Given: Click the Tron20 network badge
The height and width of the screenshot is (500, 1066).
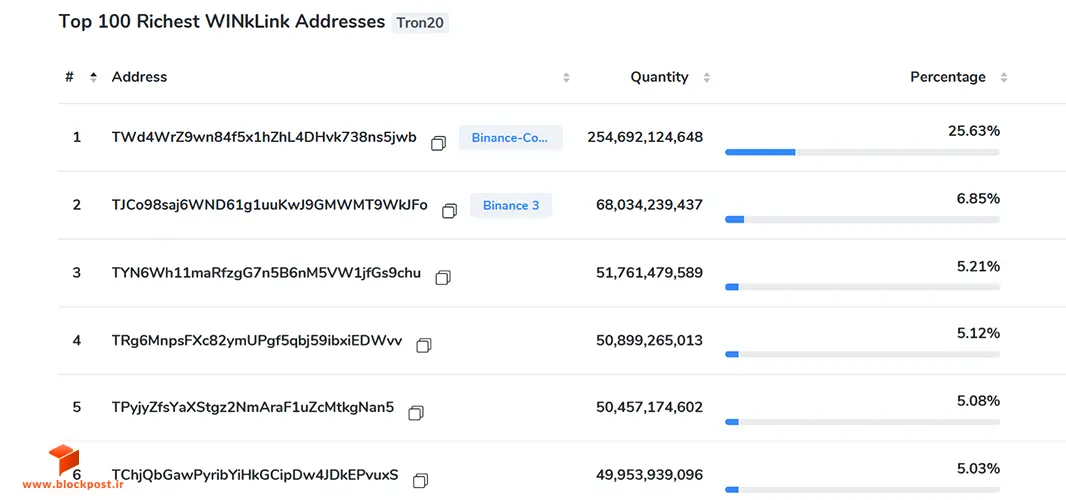Looking at the screenshot, I should click(x=420, y=23).
